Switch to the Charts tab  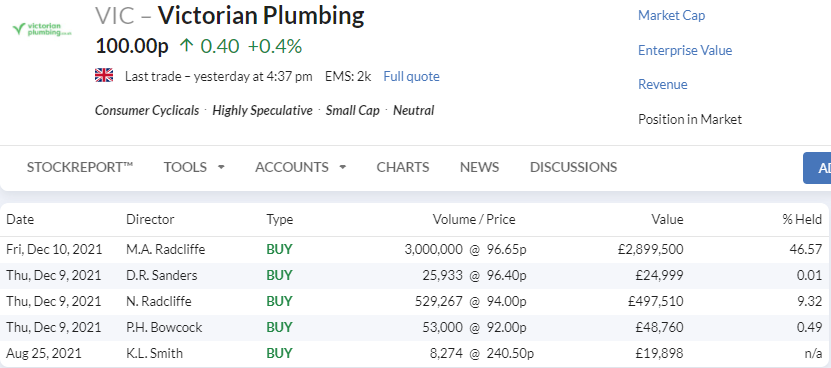403,167
